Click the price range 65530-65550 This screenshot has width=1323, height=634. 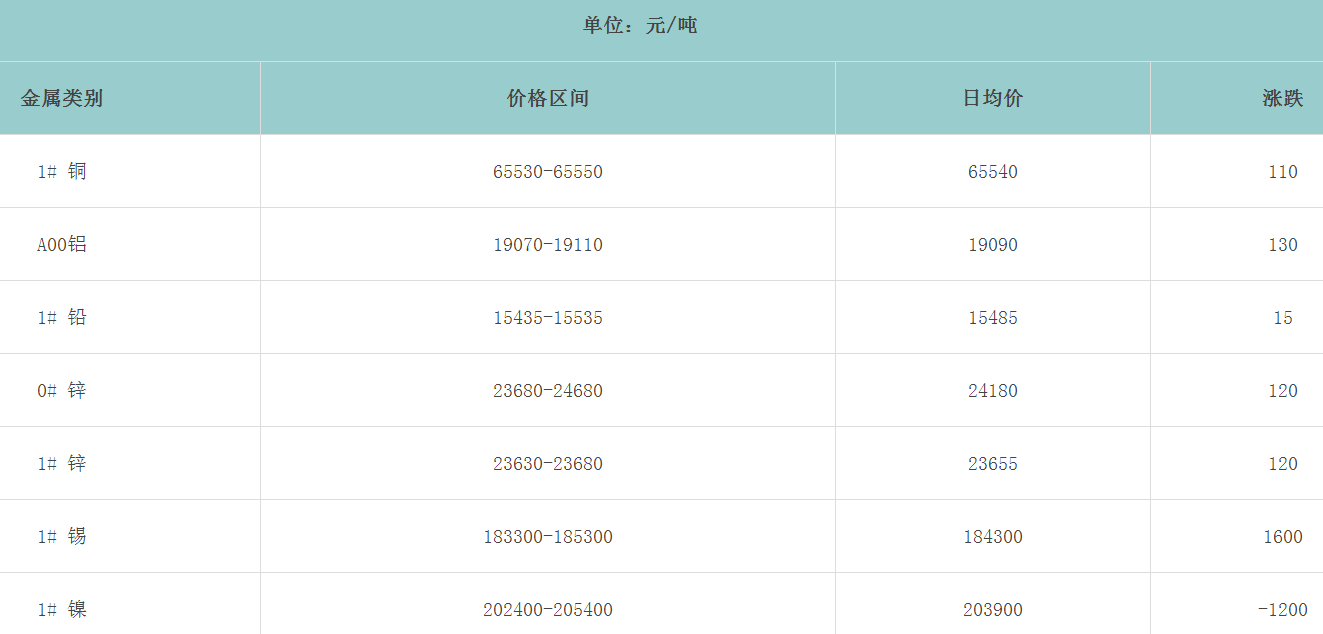[x=548, y=172]
